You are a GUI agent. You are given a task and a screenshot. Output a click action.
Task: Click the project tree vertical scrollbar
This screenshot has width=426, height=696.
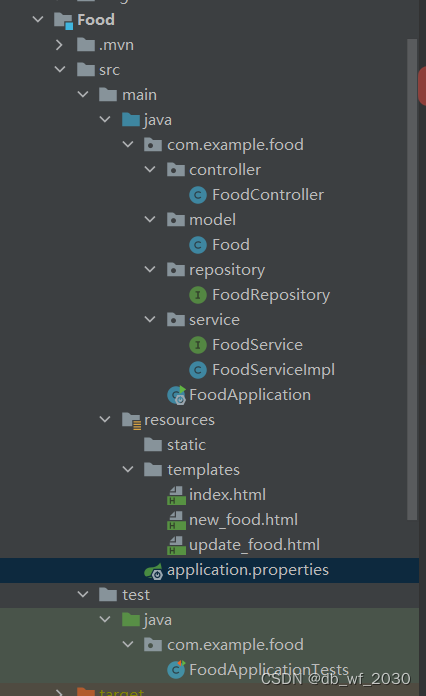point(412,279)
